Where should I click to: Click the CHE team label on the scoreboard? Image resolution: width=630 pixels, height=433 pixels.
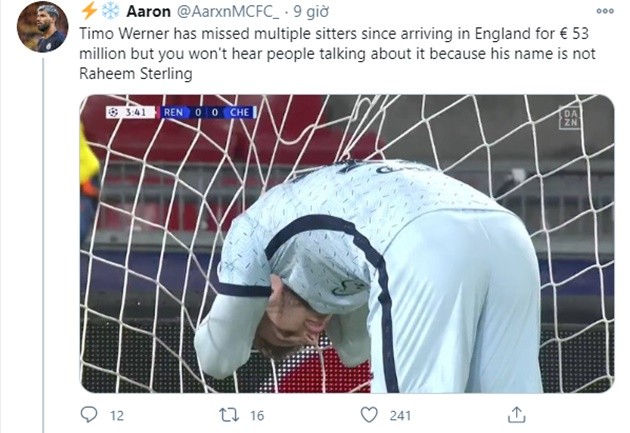point(241,112)
